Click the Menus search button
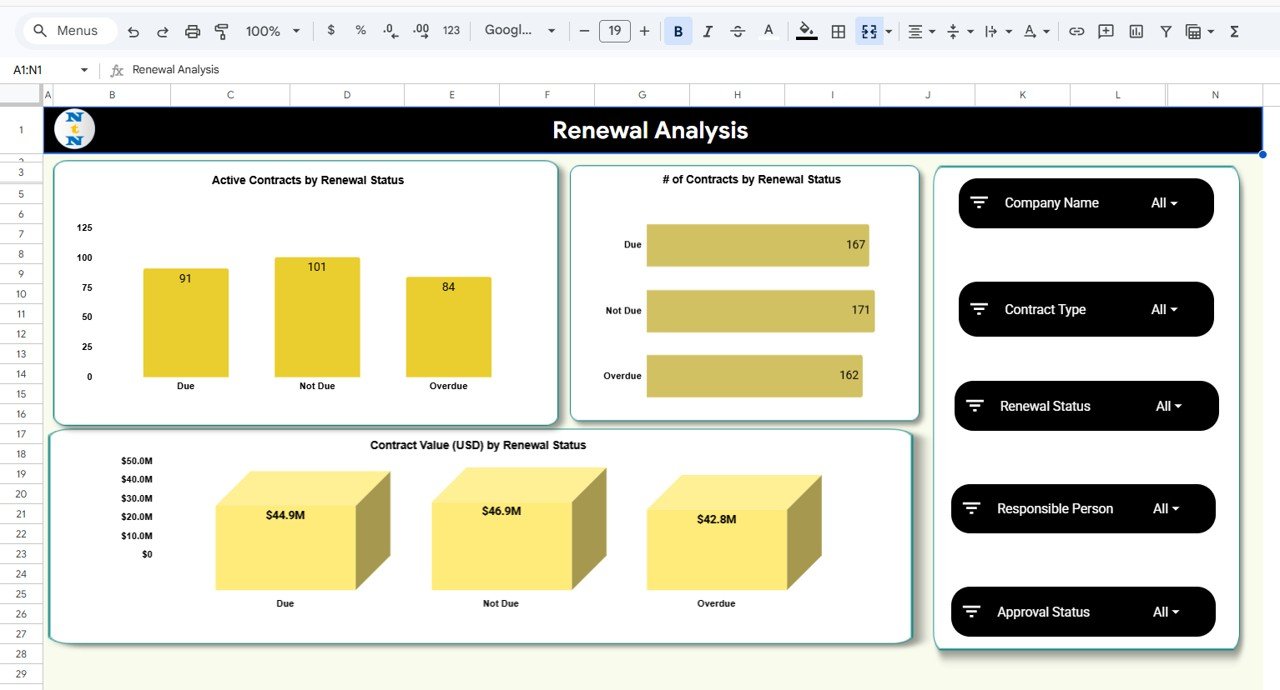 (x=66, y=31)
